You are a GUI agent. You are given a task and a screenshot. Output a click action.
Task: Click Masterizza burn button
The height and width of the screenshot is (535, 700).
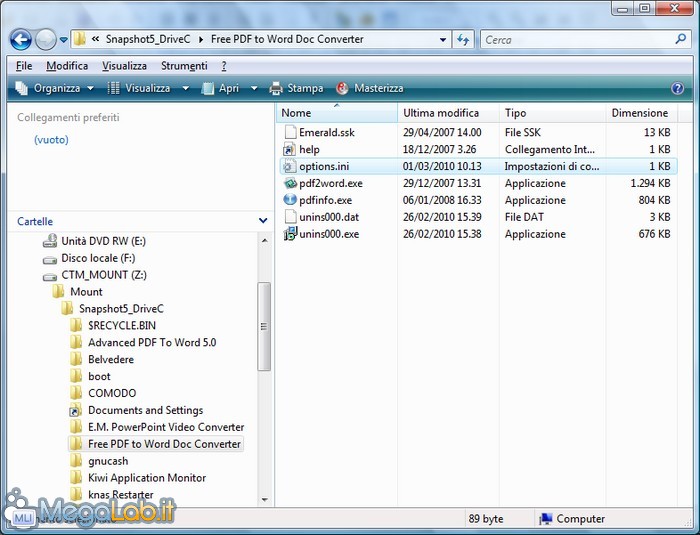pyautogui.click(x=370, y=88)
